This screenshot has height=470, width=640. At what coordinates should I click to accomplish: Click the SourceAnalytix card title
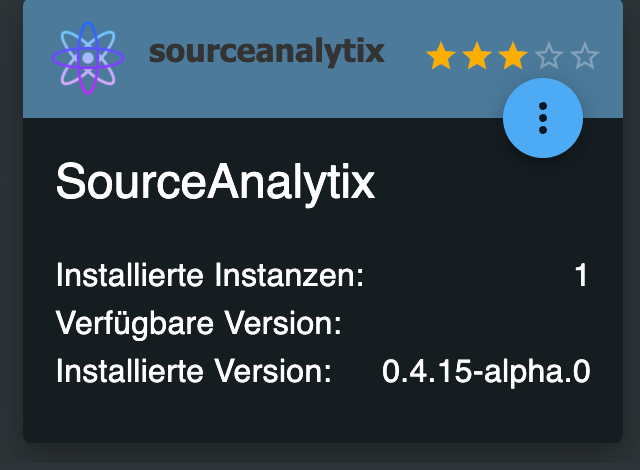pos(215,184)
